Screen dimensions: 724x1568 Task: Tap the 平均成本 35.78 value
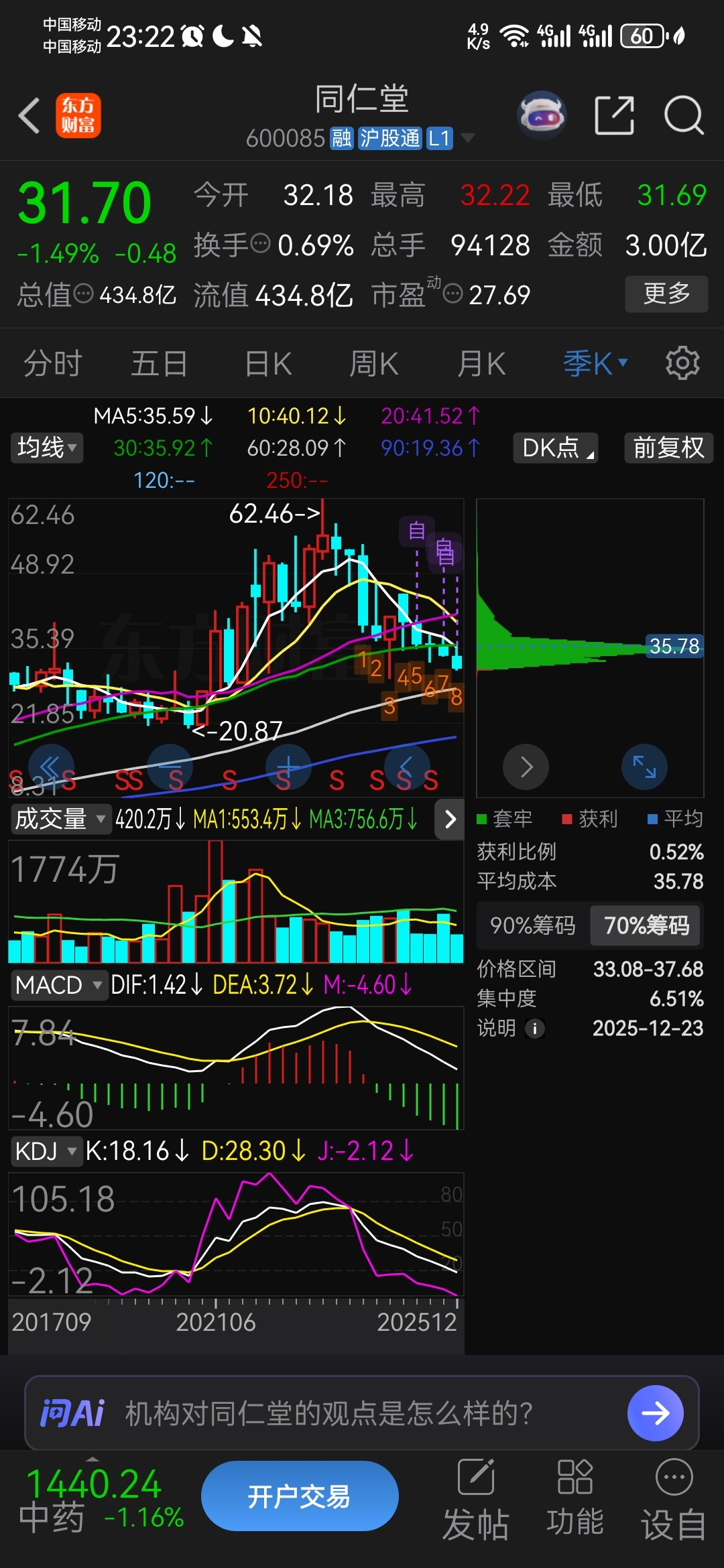tap(678, 881)
